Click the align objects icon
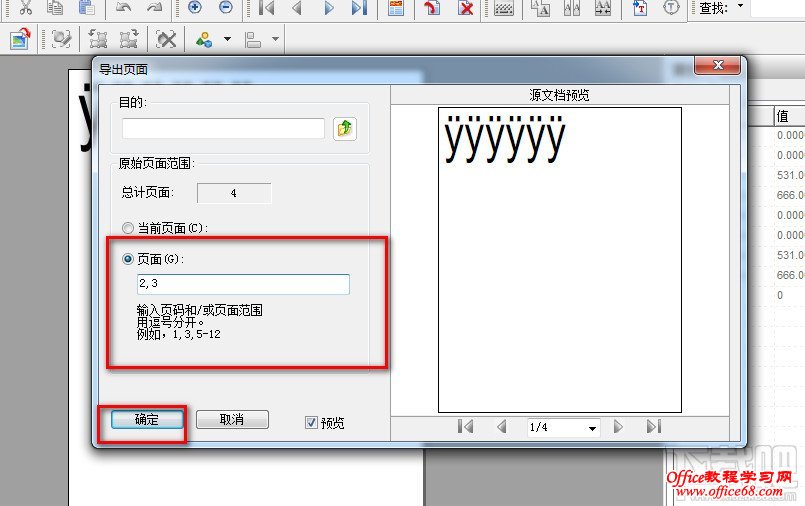 (x=252, y=40)
